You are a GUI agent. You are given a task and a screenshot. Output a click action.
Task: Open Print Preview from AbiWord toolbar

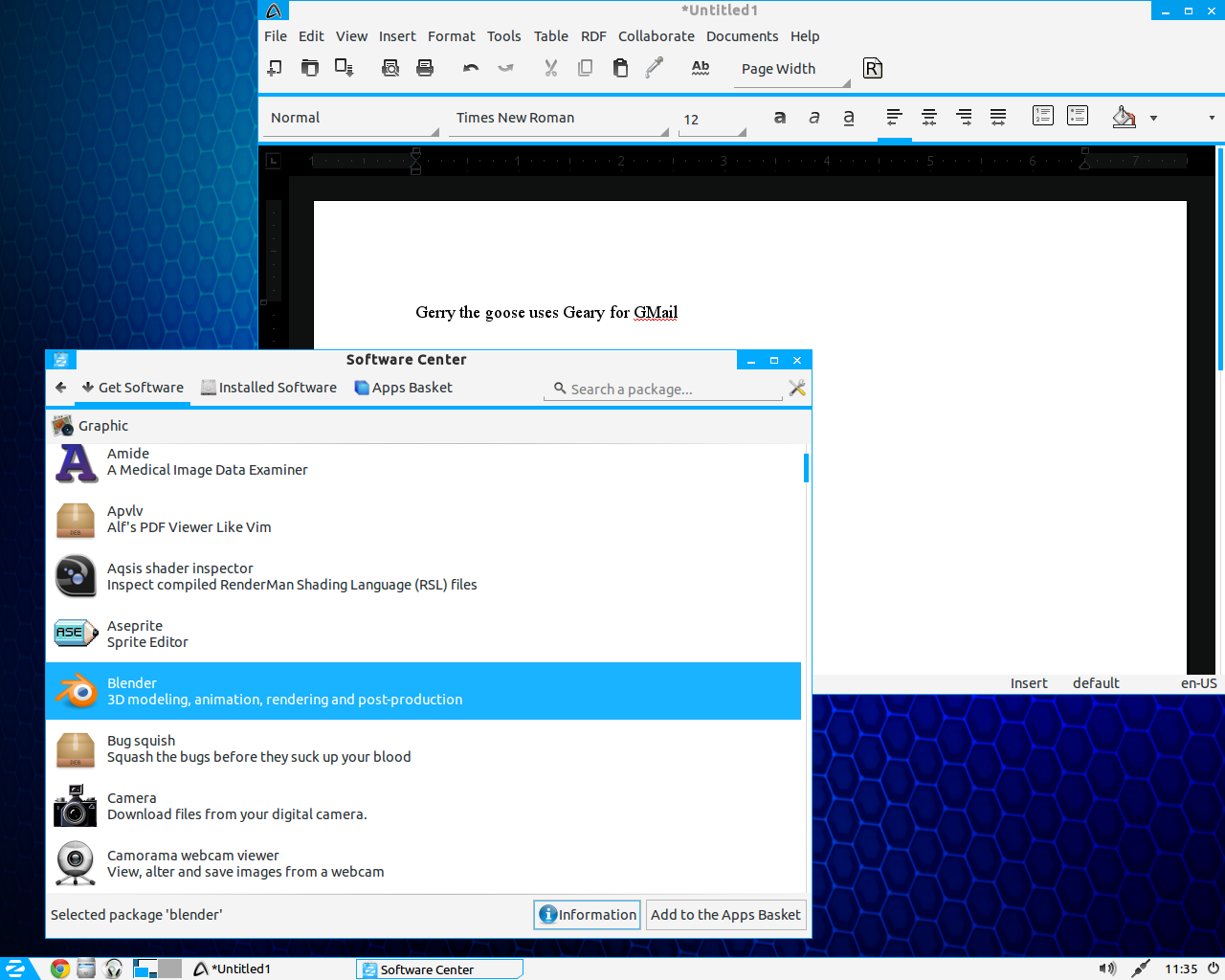(x=390, y=68)
